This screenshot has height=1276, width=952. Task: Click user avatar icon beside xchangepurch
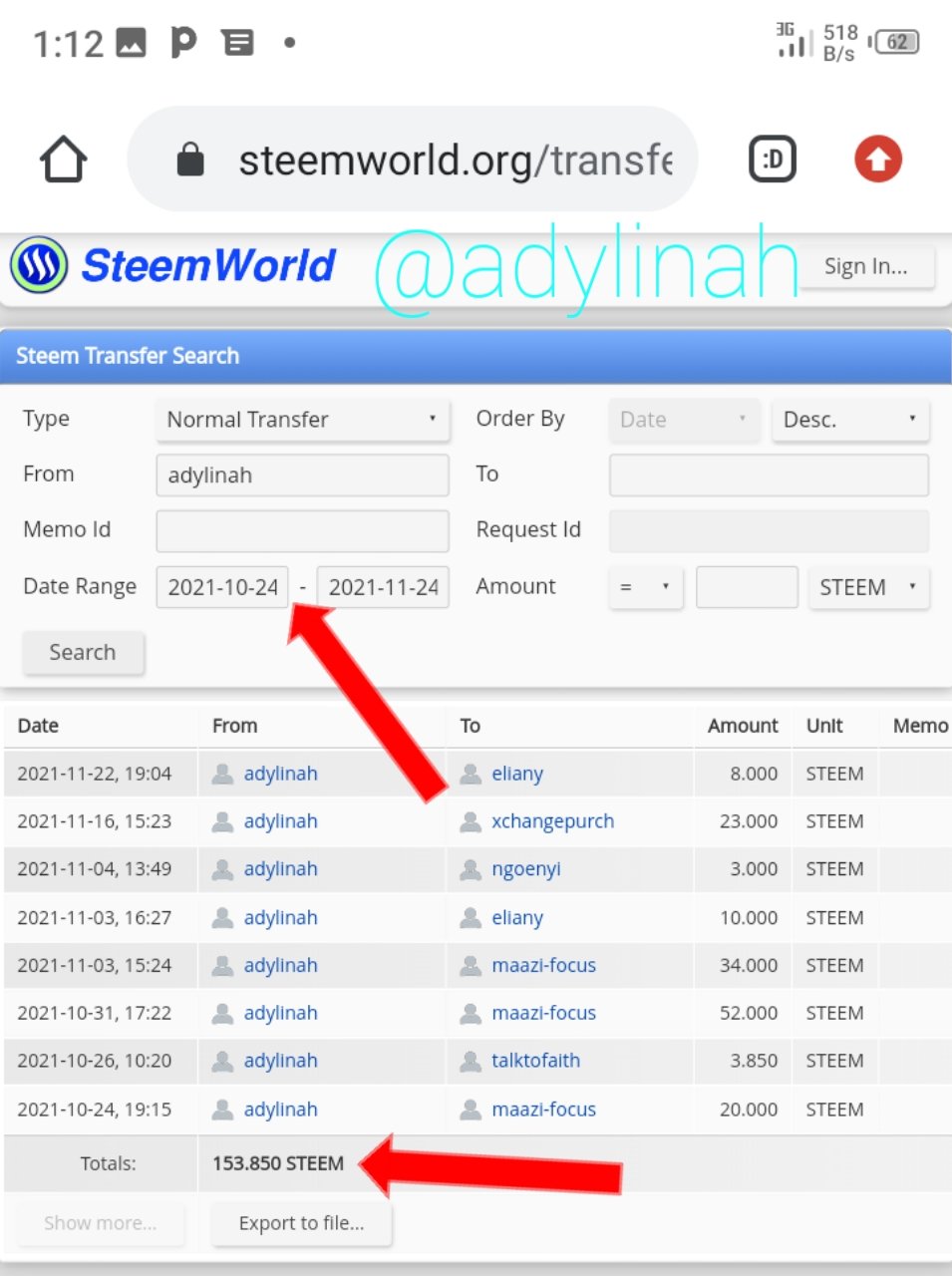[x=471, y=821]
